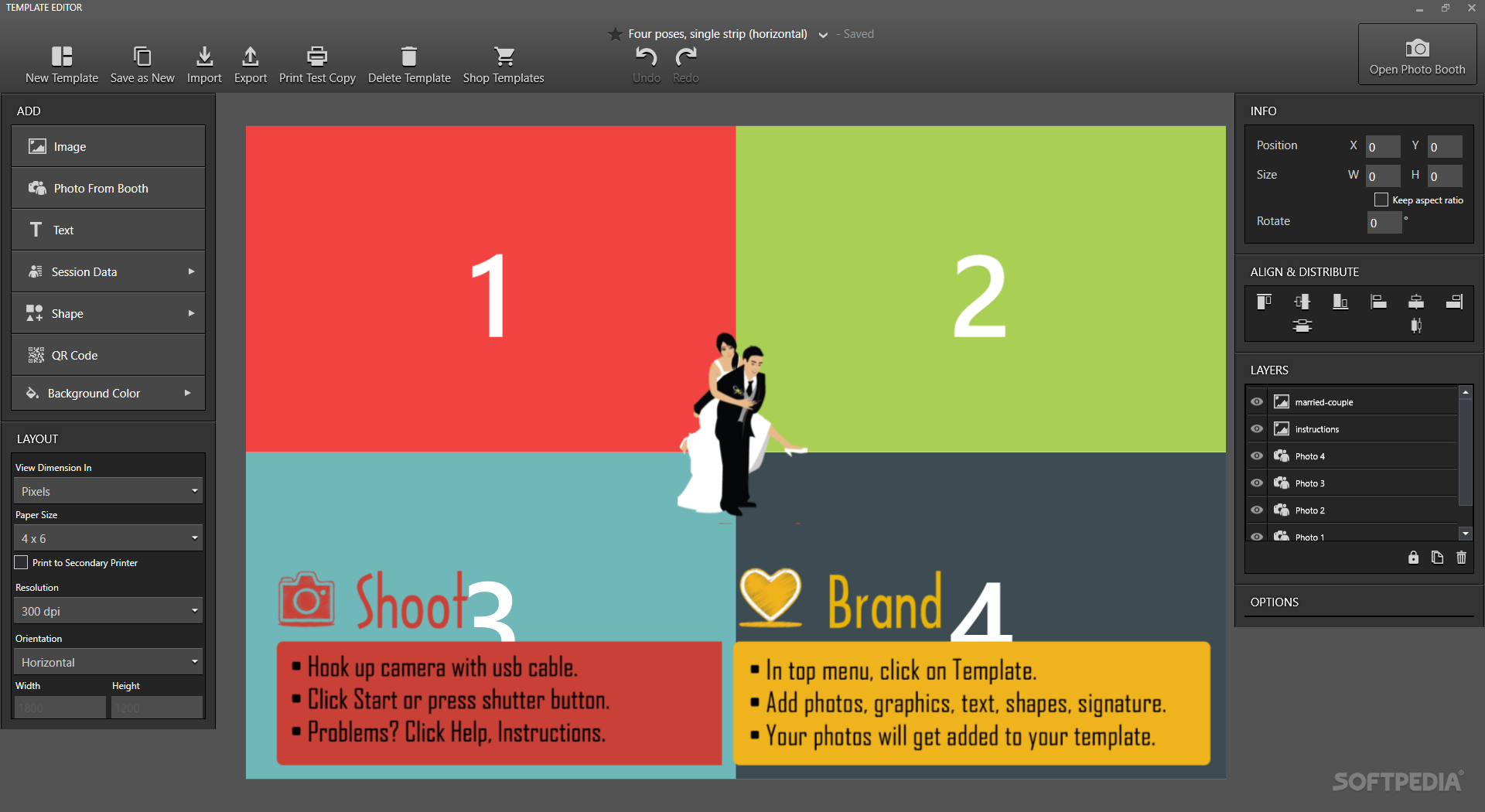1485x812 pixels.
Task: Click the QR Code icon in Add panel
Action: pyautogui.click(x=36, y=355)
